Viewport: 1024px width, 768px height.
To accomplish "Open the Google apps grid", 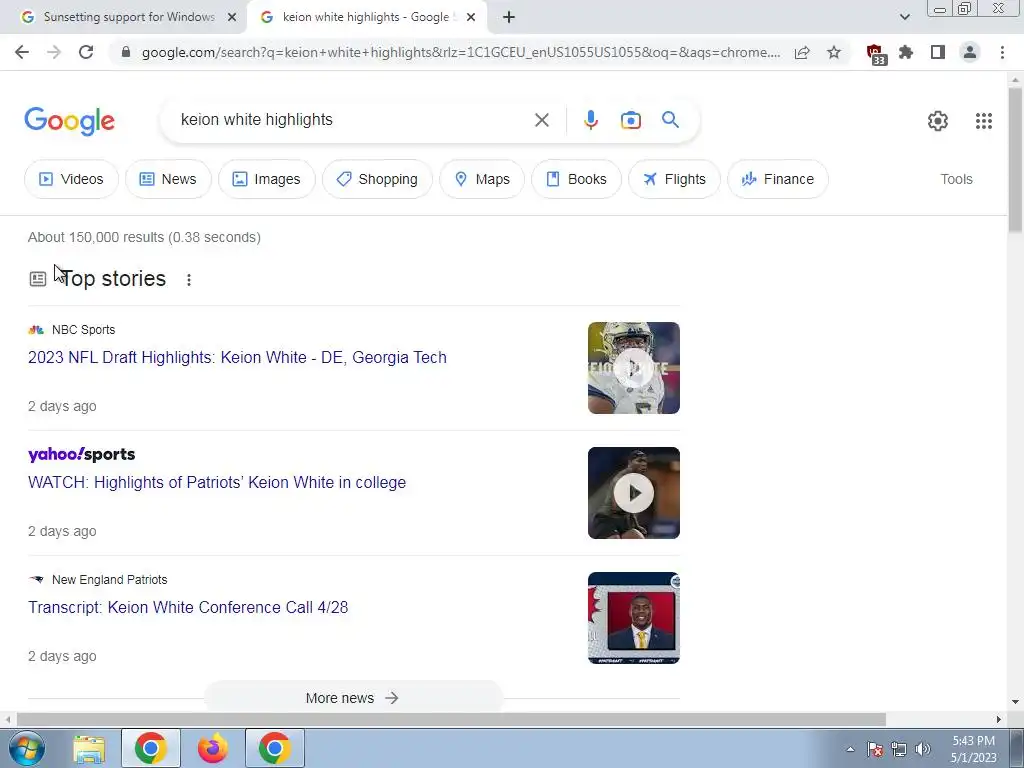I will tap(984, 121).
